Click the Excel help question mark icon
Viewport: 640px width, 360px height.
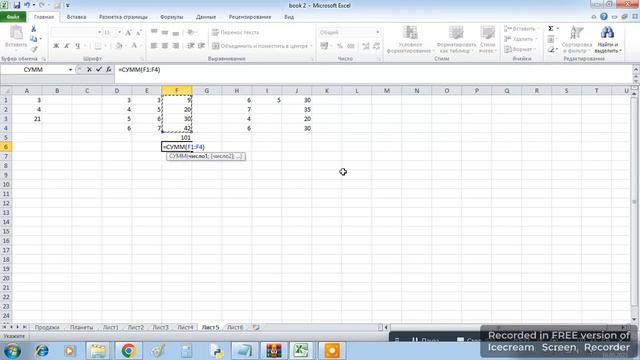[x=604, y=17]
